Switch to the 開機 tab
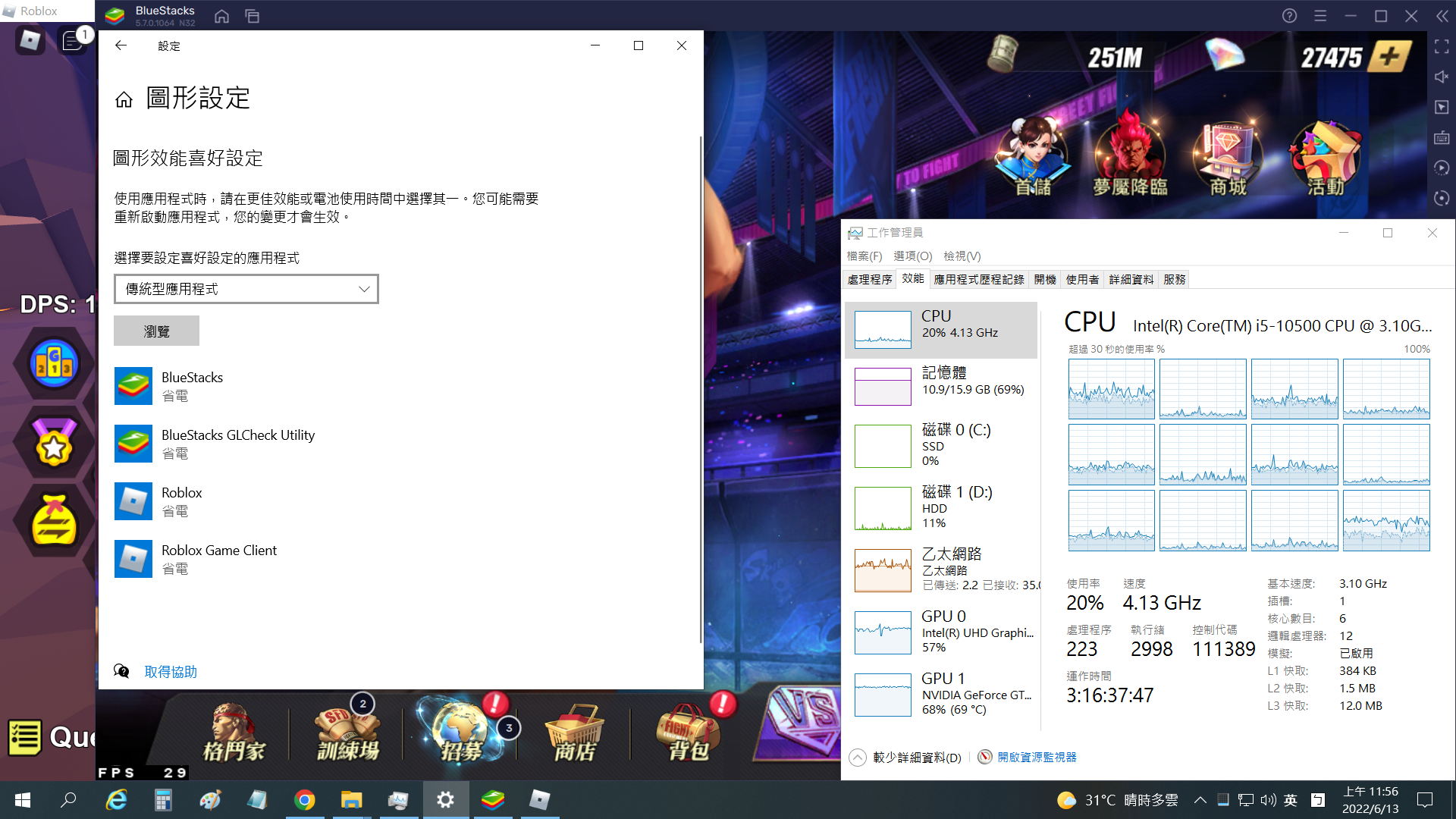The width and height of the screenshot is (1456, 819). click(x=1045, y=279)
